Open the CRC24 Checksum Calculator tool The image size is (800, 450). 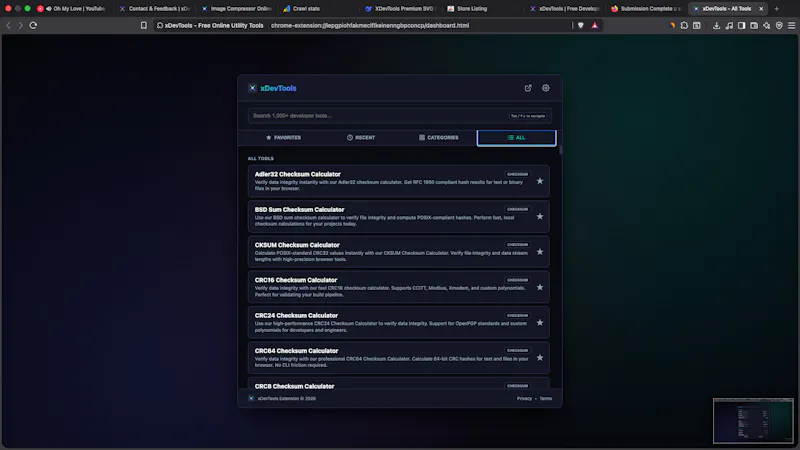pyautogui.click(x=398, y=322)
